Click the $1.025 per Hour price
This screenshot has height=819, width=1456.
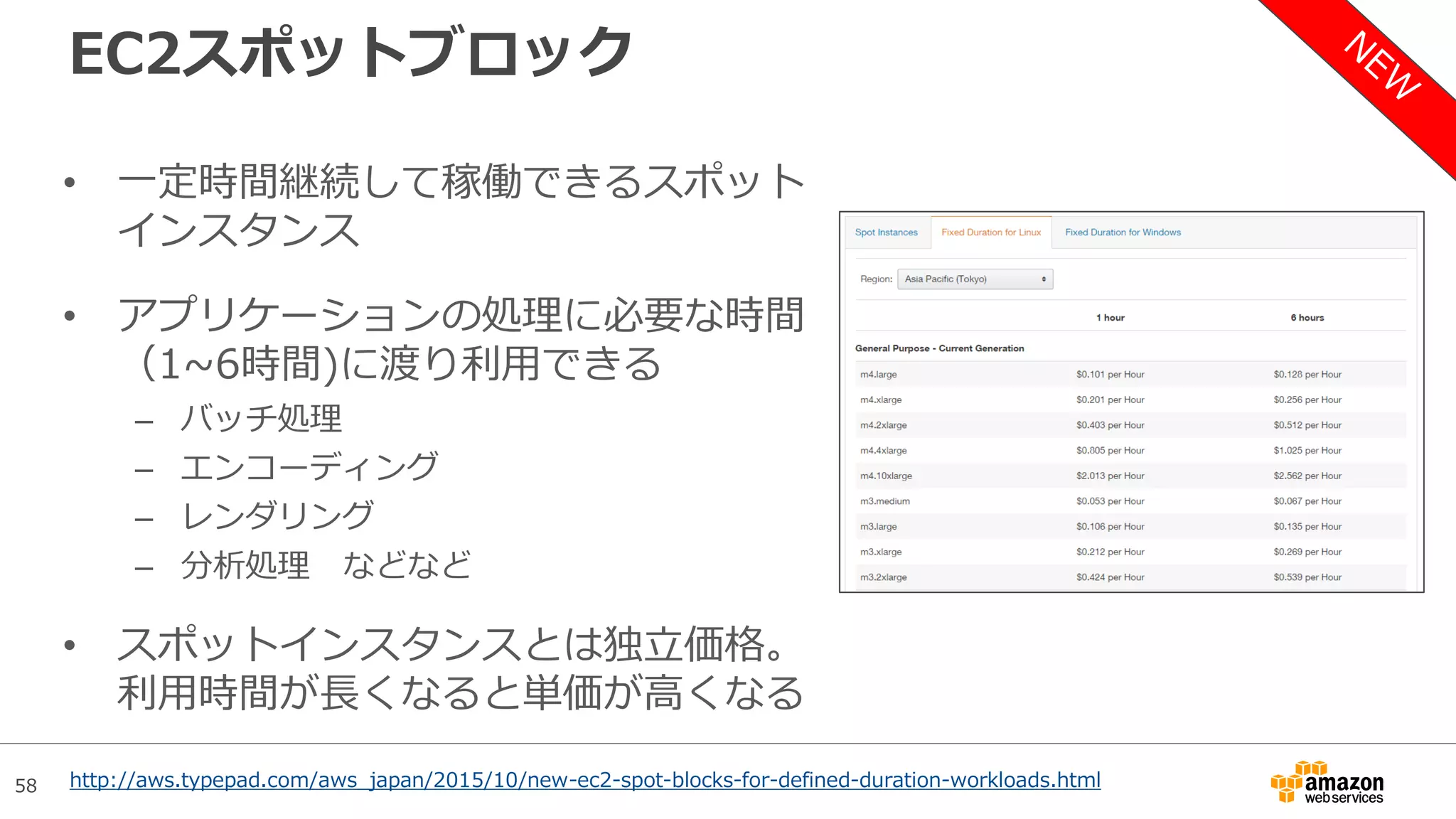(x=1307, y=451)
